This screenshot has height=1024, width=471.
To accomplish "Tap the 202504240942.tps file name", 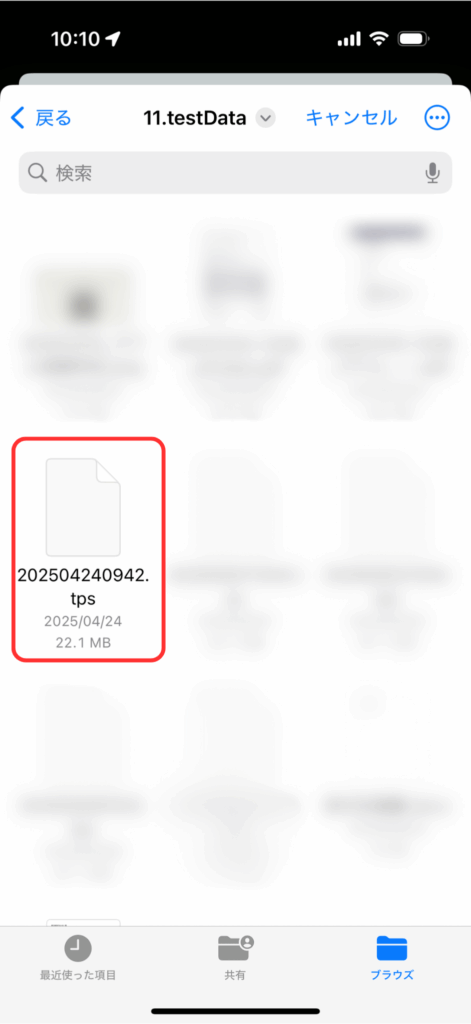I will (x=83, y=586).
